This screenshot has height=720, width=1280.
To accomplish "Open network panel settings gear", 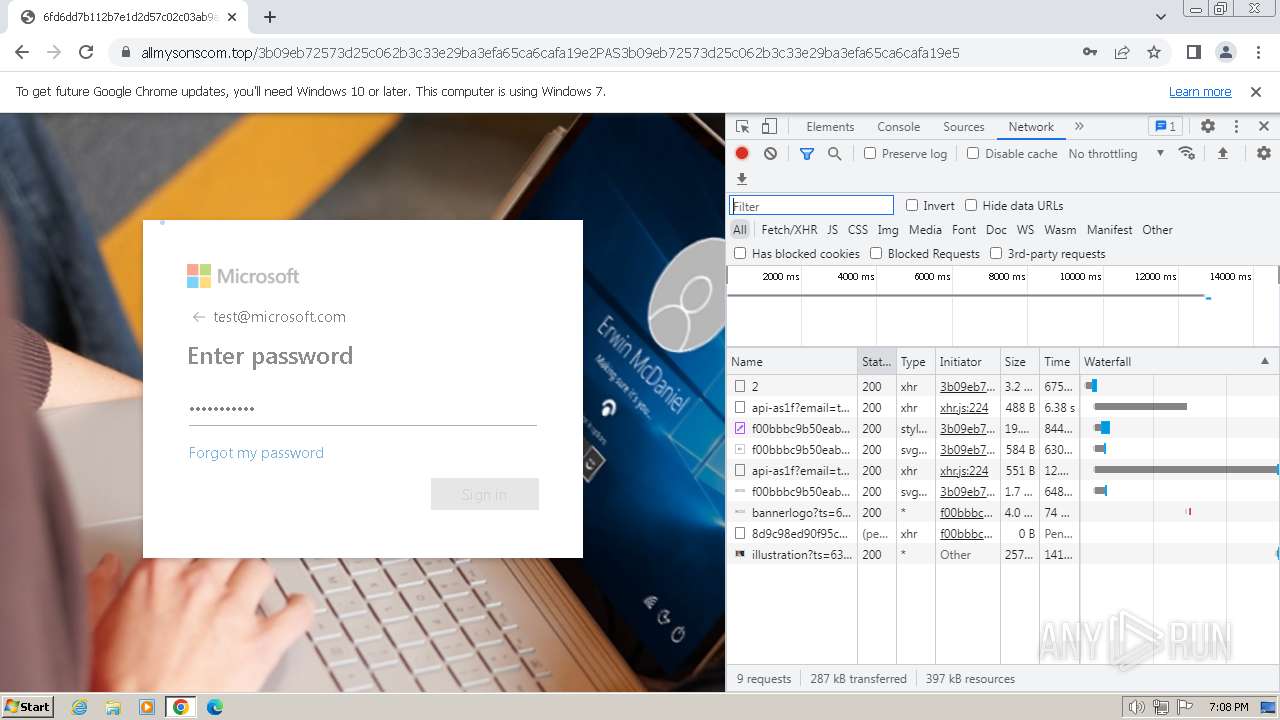I will pyautogui.click(x=1264, y=154).
